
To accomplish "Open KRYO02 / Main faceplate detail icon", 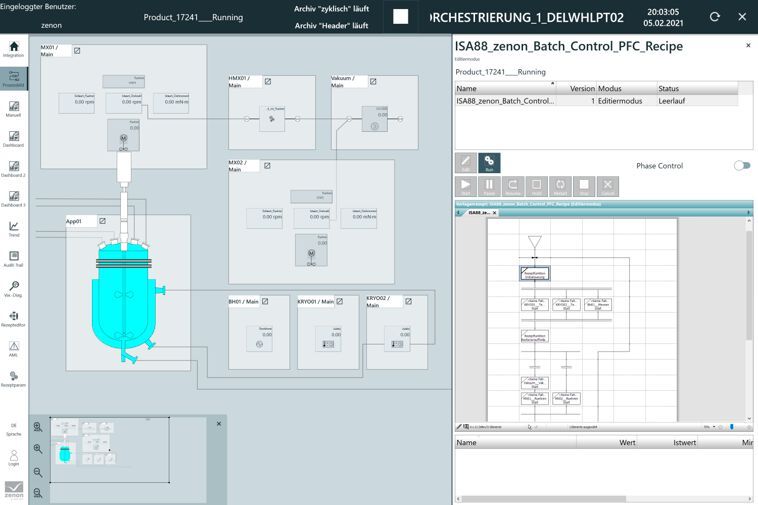I will 408,301.
